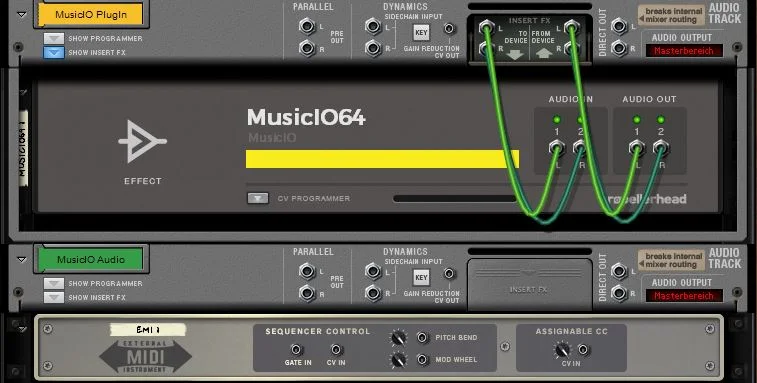Click the MusicIO PlugIn track name label
Viewport: 757px width, 383px height.
[x=91, y=14]
